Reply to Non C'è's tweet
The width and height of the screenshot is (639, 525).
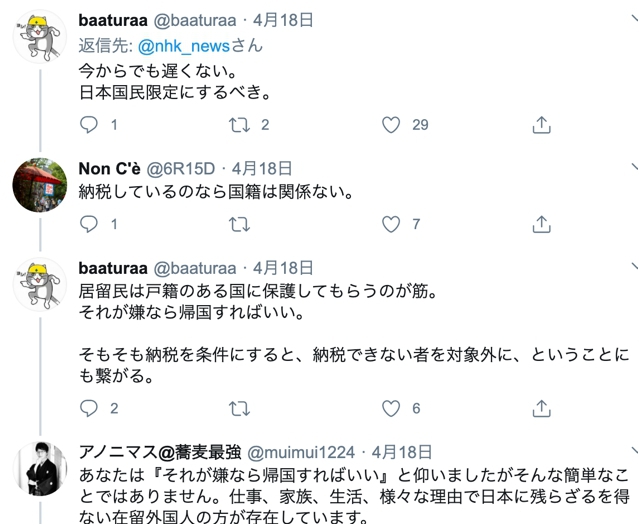[89, 224]
